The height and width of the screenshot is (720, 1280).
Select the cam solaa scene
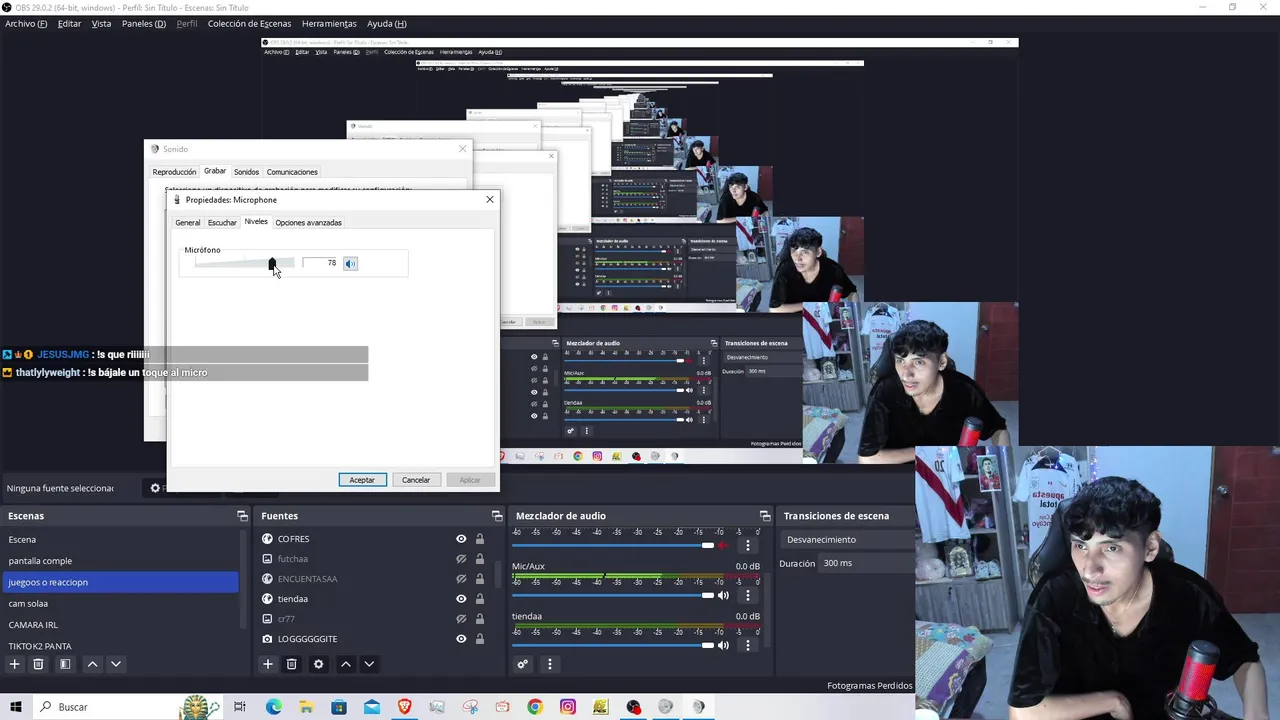(120, 603)
